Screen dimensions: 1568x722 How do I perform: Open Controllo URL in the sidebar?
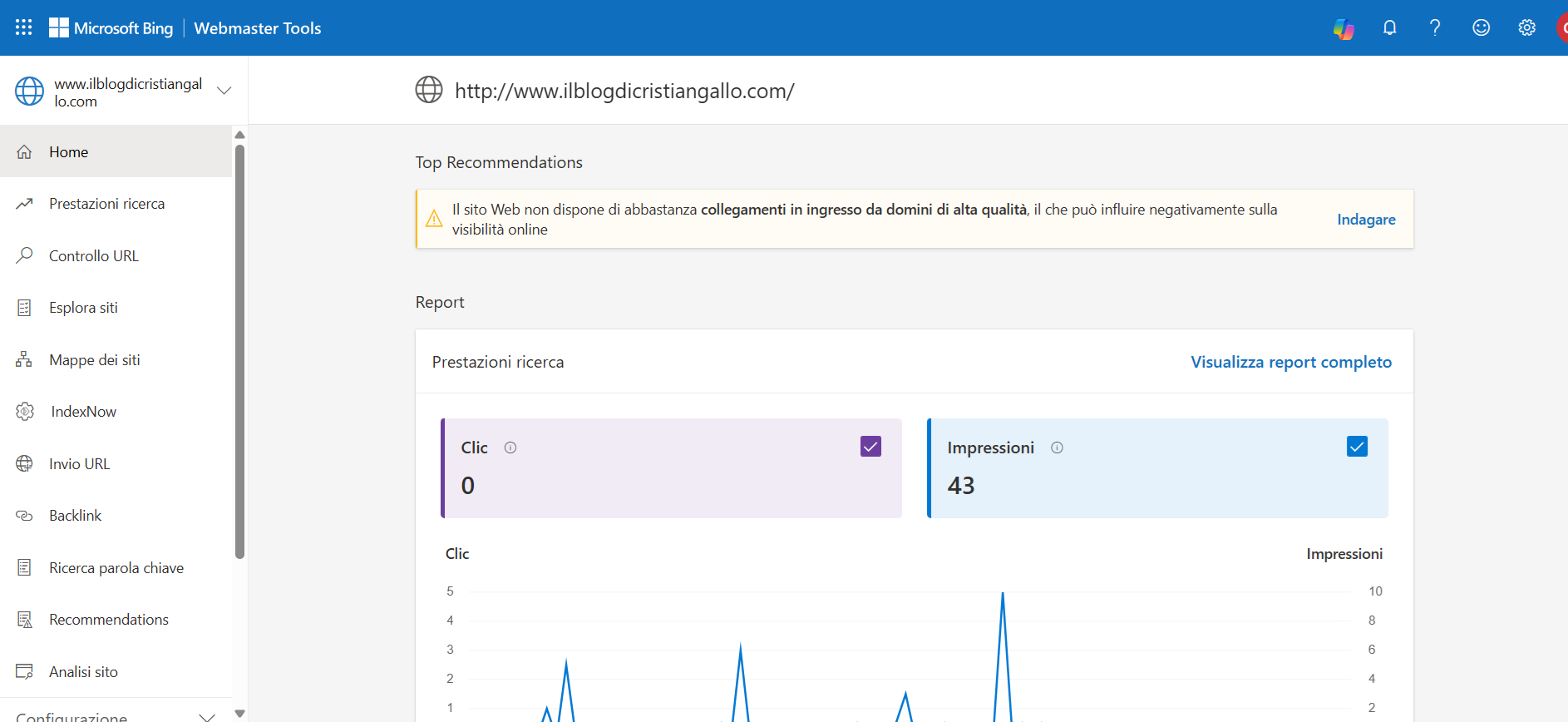(x=116, y=255)
